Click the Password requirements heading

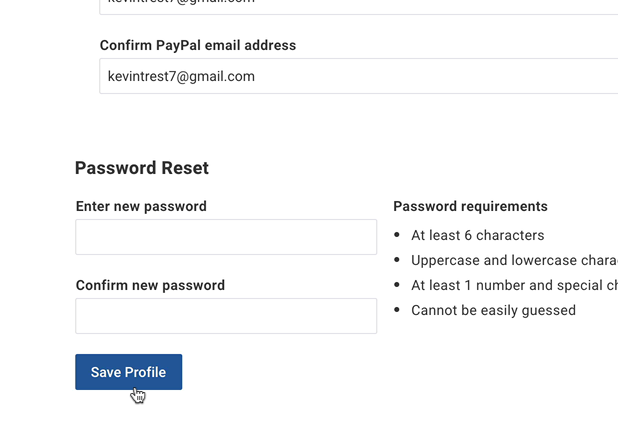[470, 206]
